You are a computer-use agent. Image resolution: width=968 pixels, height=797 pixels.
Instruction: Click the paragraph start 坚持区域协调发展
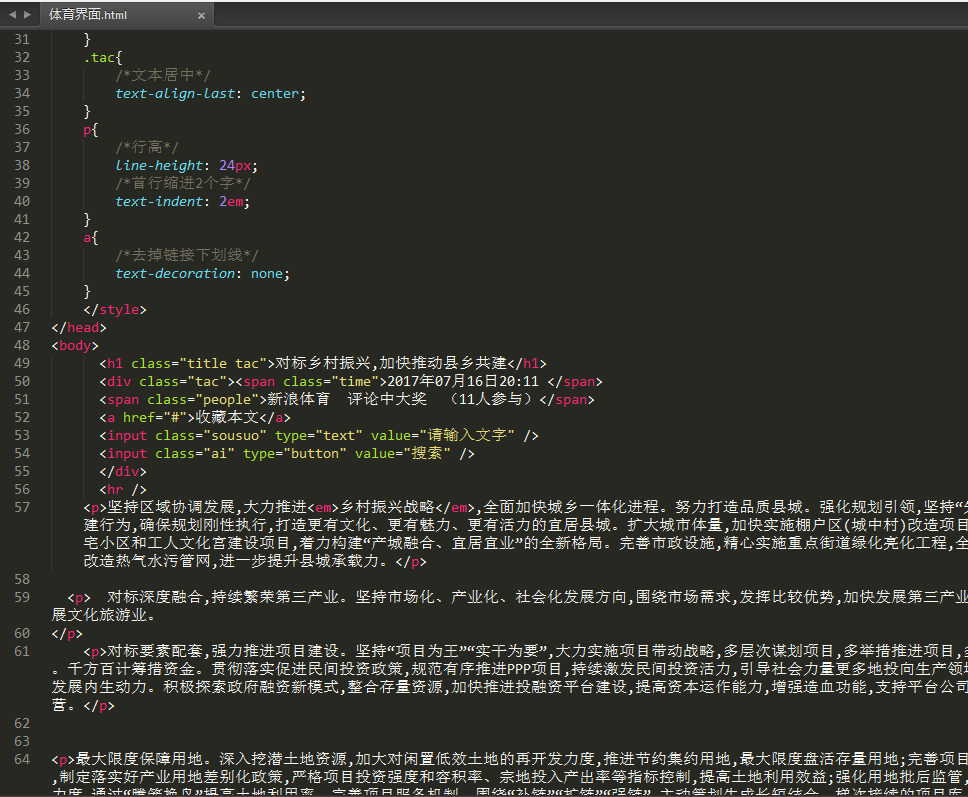point(171,507)
